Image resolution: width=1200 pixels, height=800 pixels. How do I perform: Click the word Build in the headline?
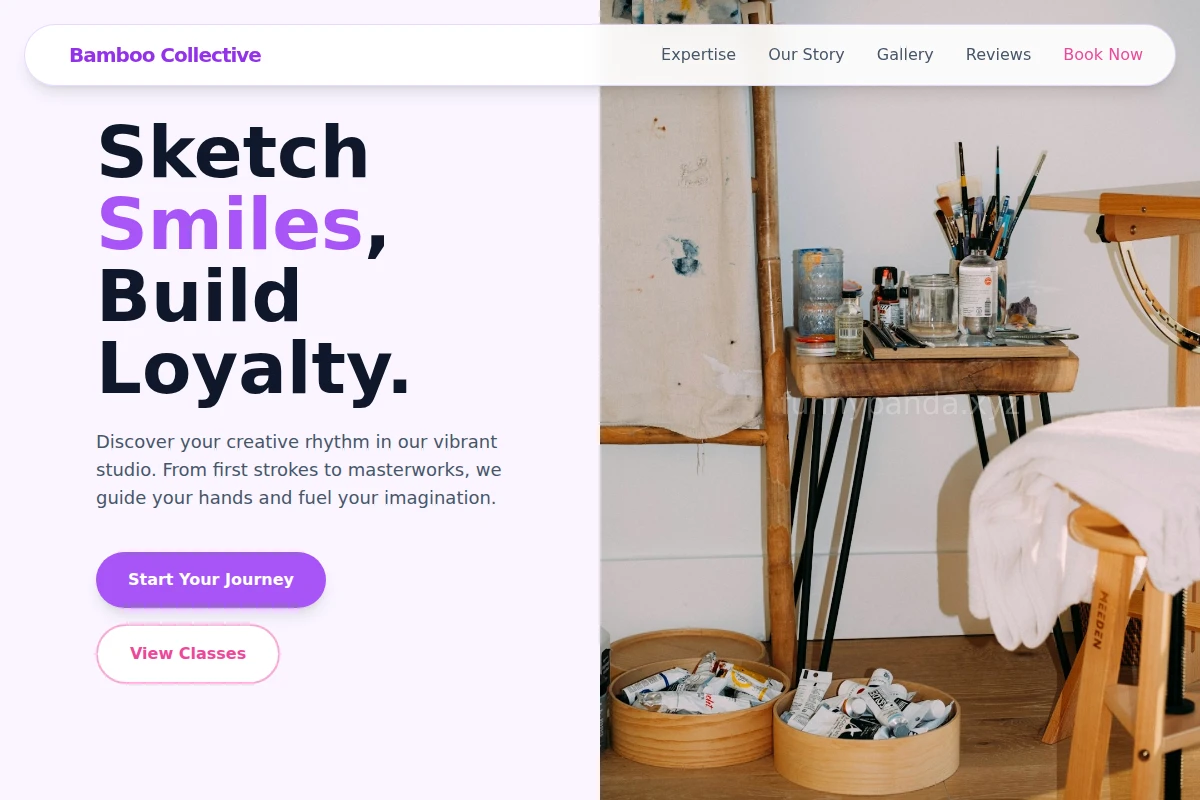199,296
